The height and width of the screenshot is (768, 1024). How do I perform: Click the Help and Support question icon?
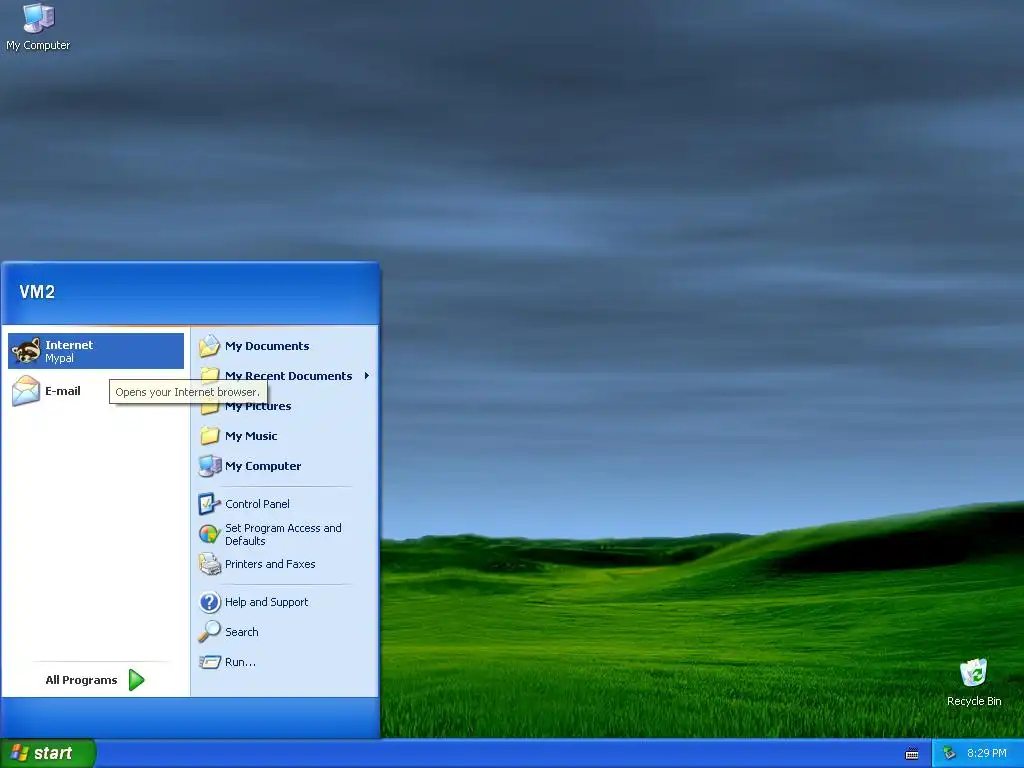click(210, 601)
